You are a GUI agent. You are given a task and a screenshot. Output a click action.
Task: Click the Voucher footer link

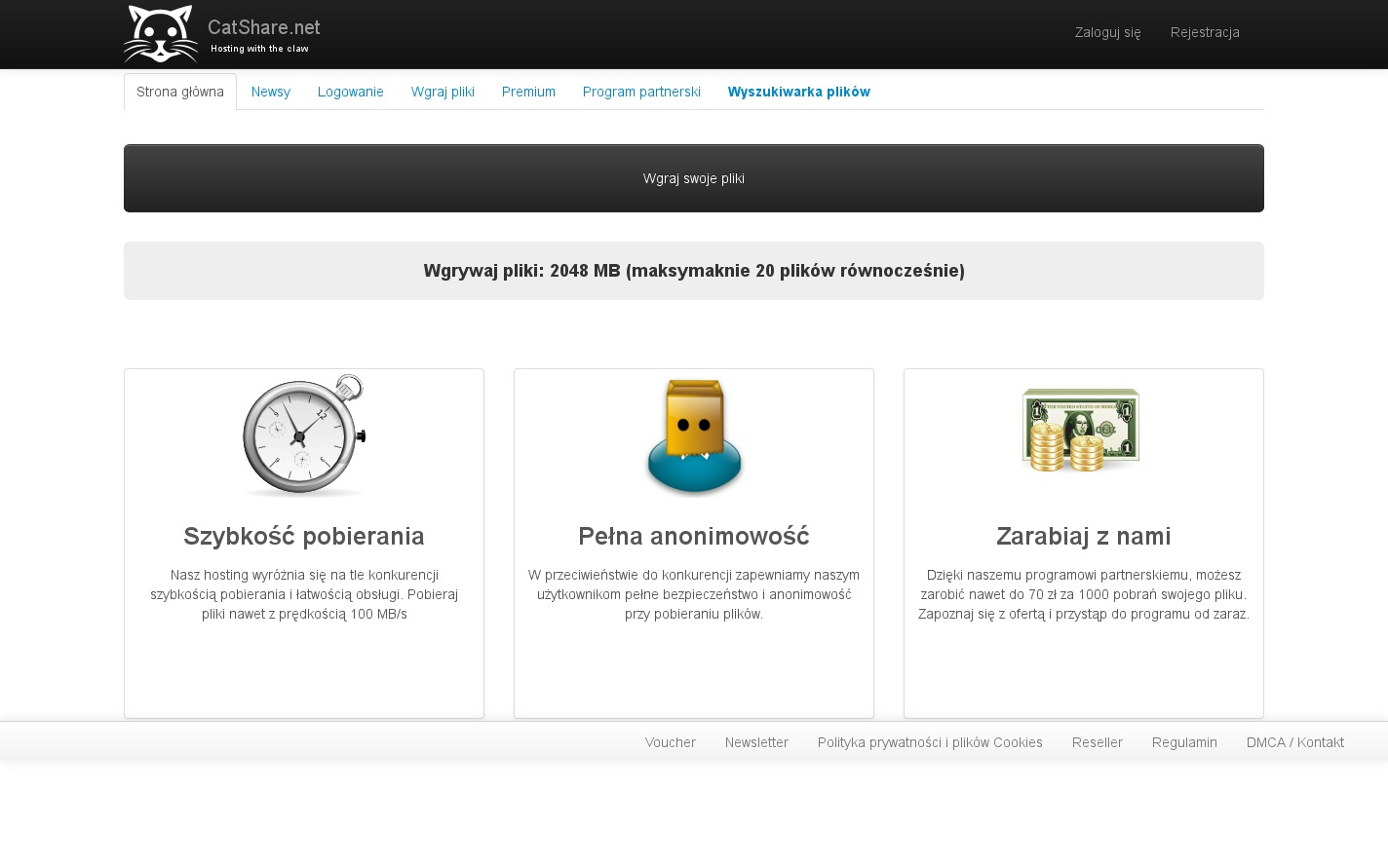coord(671,742)
